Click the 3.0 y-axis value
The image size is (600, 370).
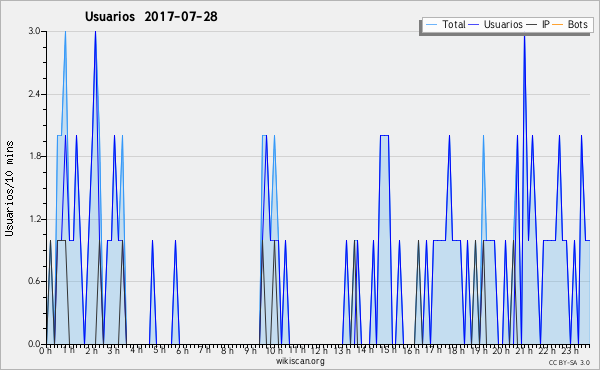pos(34,31)
